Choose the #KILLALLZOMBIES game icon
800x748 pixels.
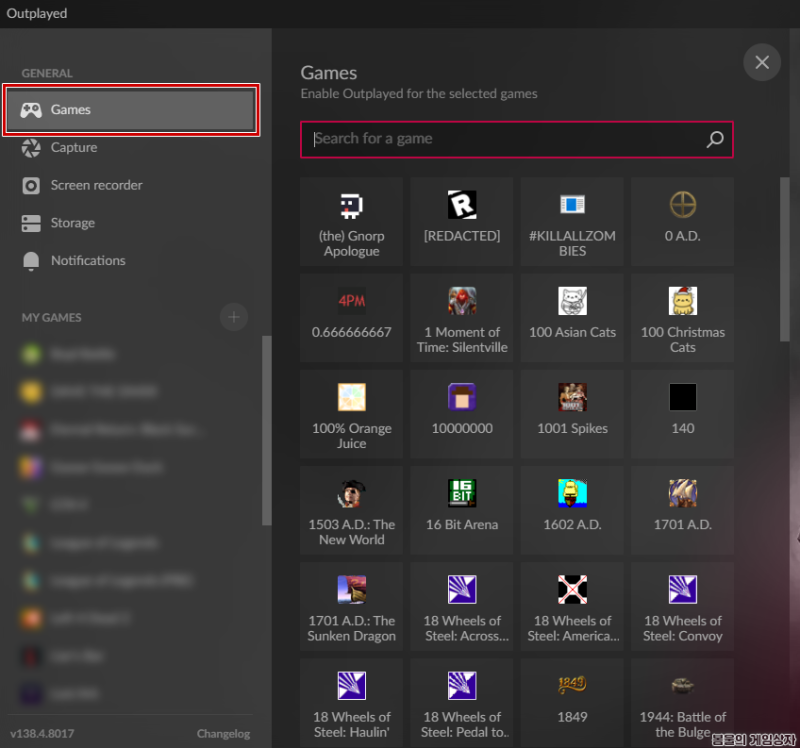572,205
